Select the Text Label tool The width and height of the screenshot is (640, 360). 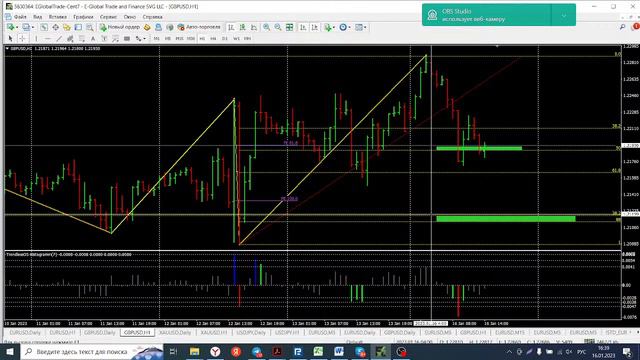point(104,38)
